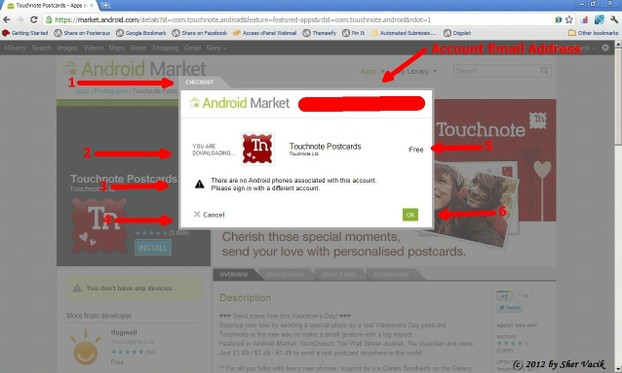The height and width of the screenshot is (373, 622).
Task: Switch to the Overview tab
Action: (x=234, y=275)
